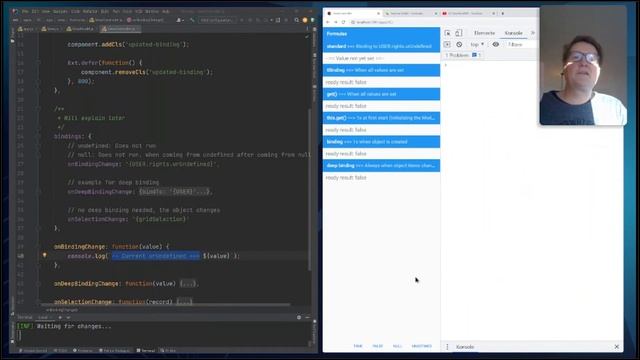Click 'Binding >>> When all values are set' row
Viewport: 640px width, 360px height.
coord(381,70)
